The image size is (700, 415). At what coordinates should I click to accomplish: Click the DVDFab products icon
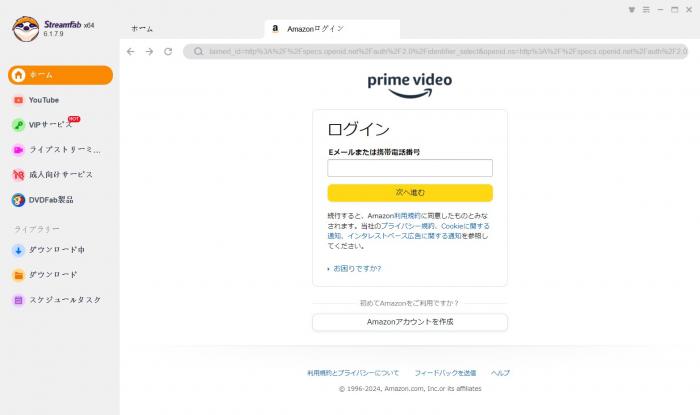tap(18, 200)
